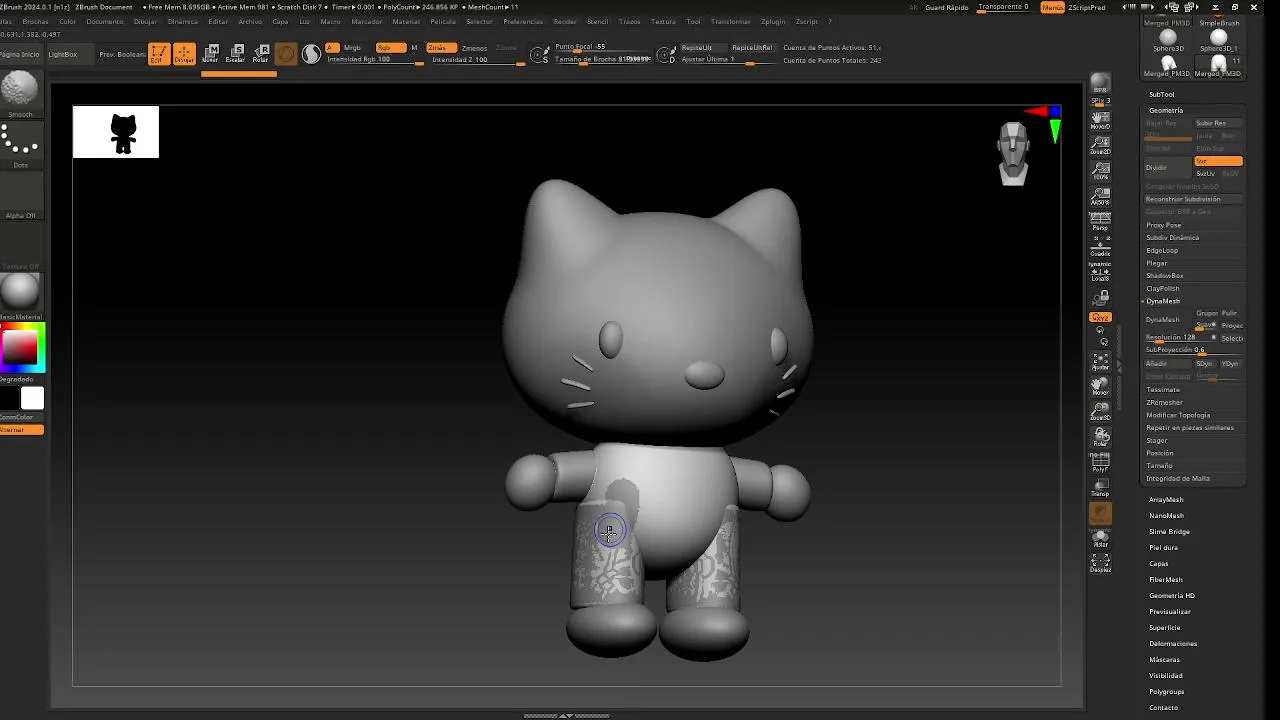Image resolution: width=1280 pixels, height=720 pixels.
Task: Open the Dots stroke selector
Action: coord(20,144)
